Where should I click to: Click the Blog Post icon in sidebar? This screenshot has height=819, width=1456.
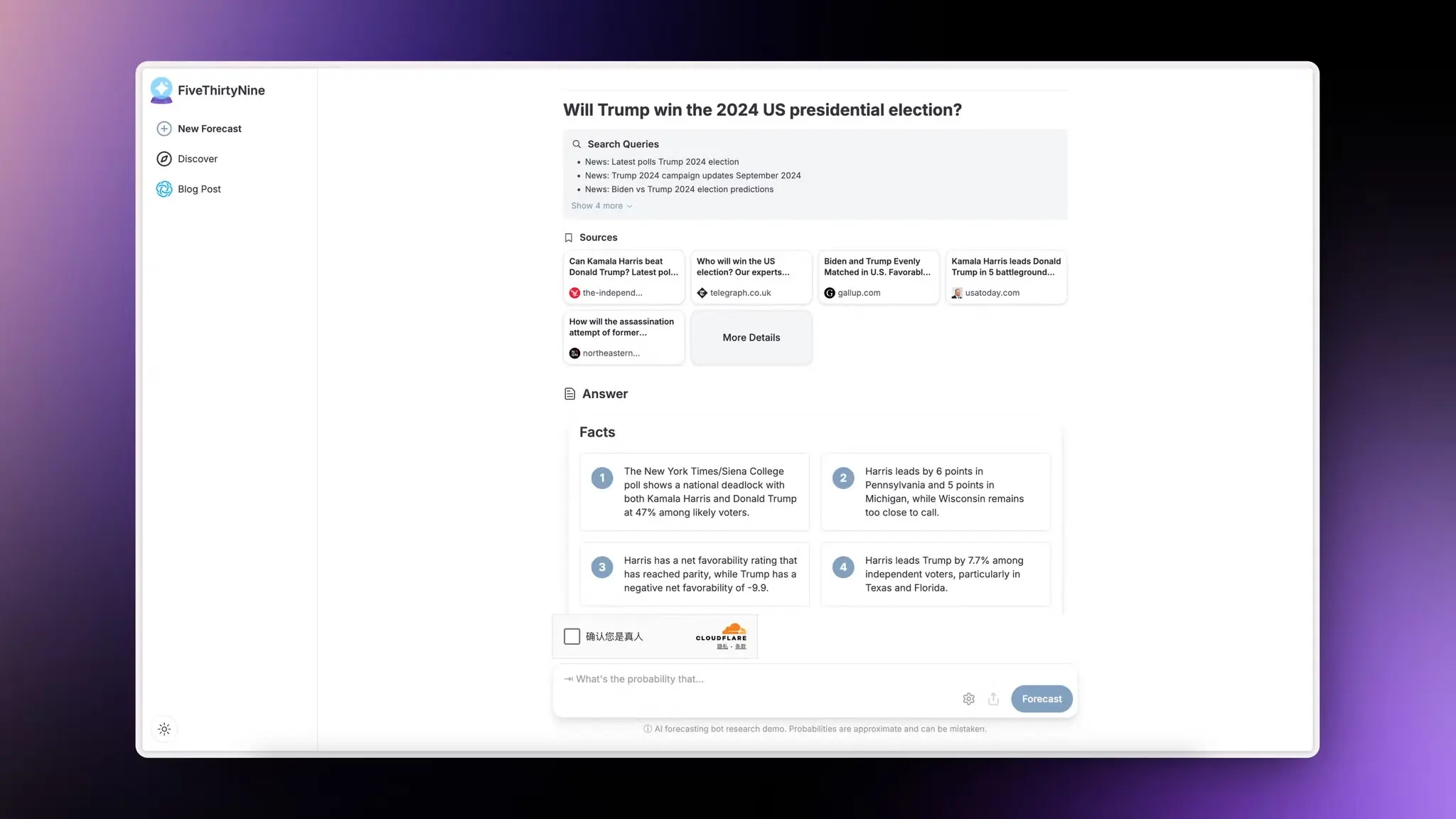click(163, 189)
